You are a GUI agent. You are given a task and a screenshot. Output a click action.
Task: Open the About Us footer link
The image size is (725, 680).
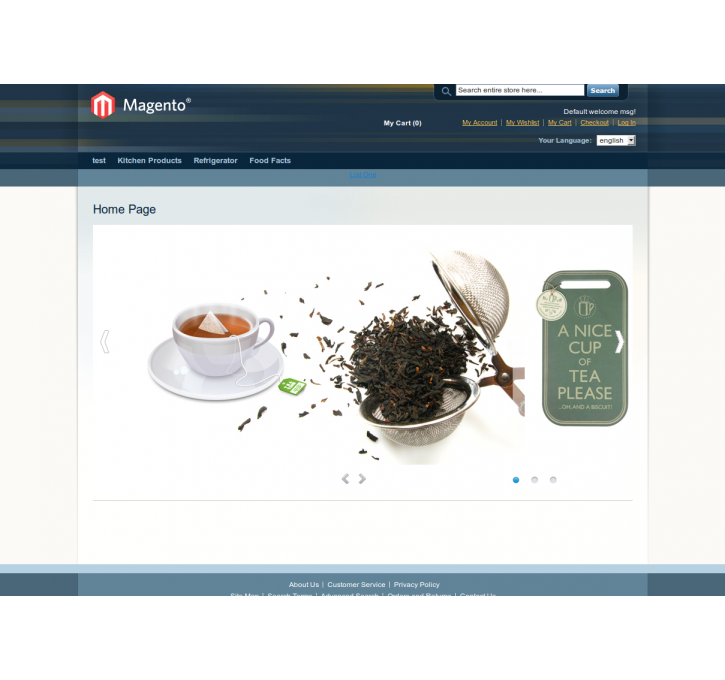[x=304, y=585]
